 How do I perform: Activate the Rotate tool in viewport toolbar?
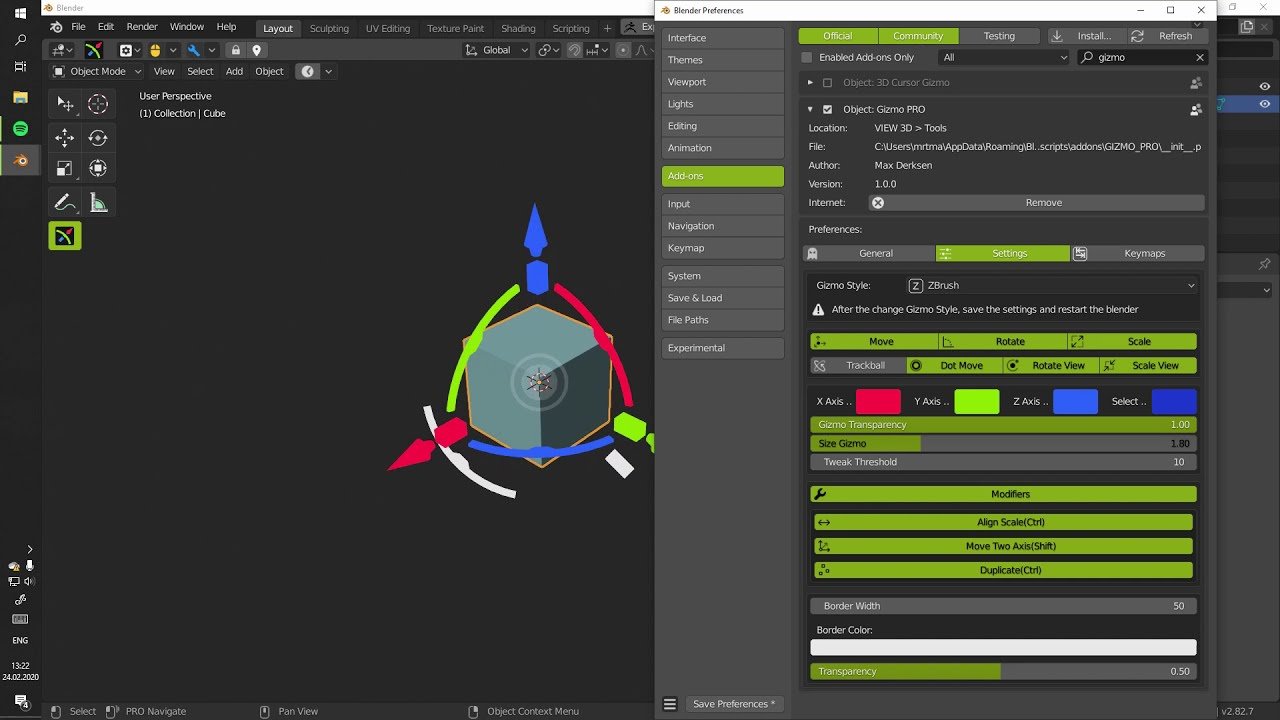pyautogui.click(x=98, y=138)
